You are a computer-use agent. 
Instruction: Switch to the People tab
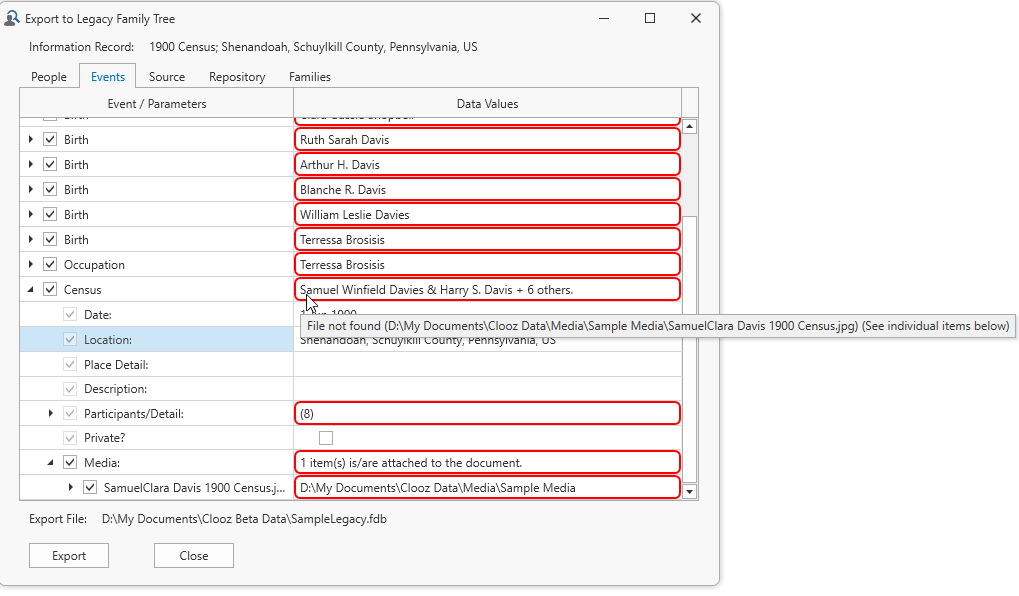pyautogui.click(x=49, y=77)
